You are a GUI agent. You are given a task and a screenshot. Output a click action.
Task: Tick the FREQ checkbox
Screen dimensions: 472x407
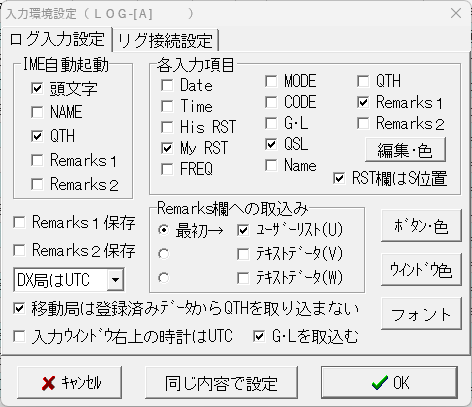click(x=167, y=169)
